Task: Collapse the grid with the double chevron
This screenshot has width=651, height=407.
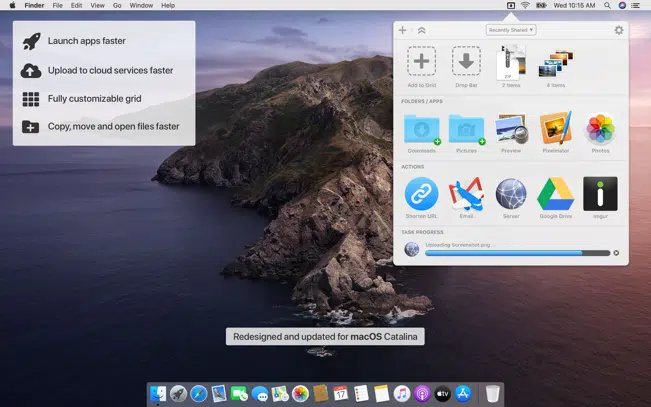Action: 421,30
